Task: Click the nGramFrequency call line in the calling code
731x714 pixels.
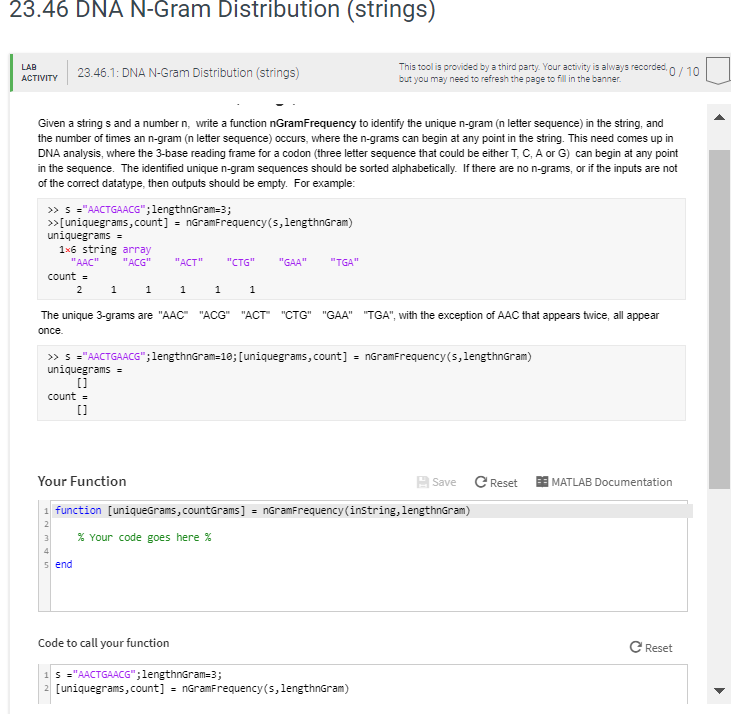Action: pyautogui.click(x=202, y=688)
